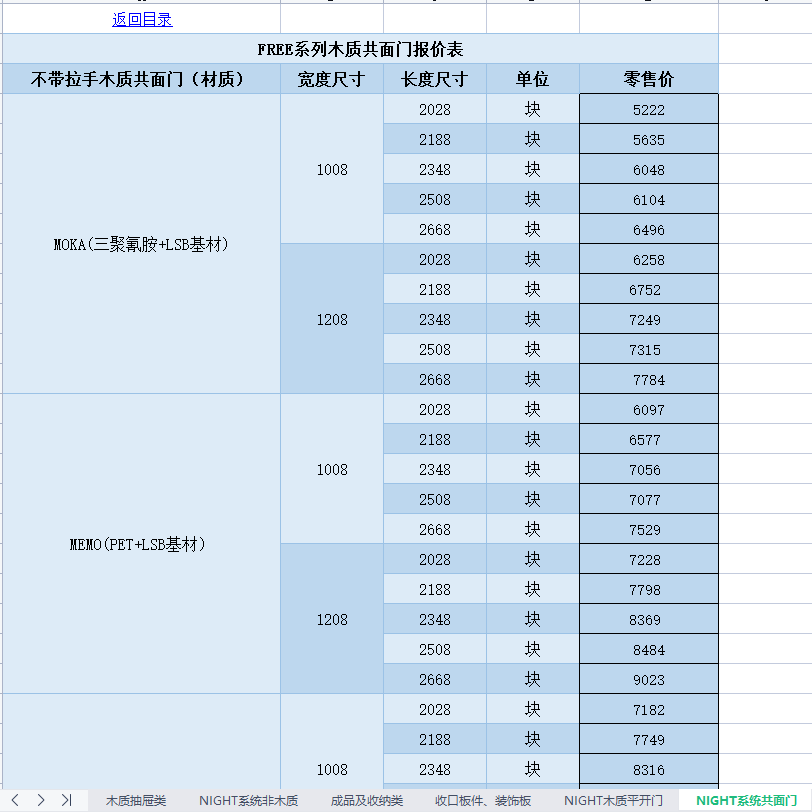
Task: Open the 成品及收纳类 sheet tab
Action: click(x=367, y=801)
